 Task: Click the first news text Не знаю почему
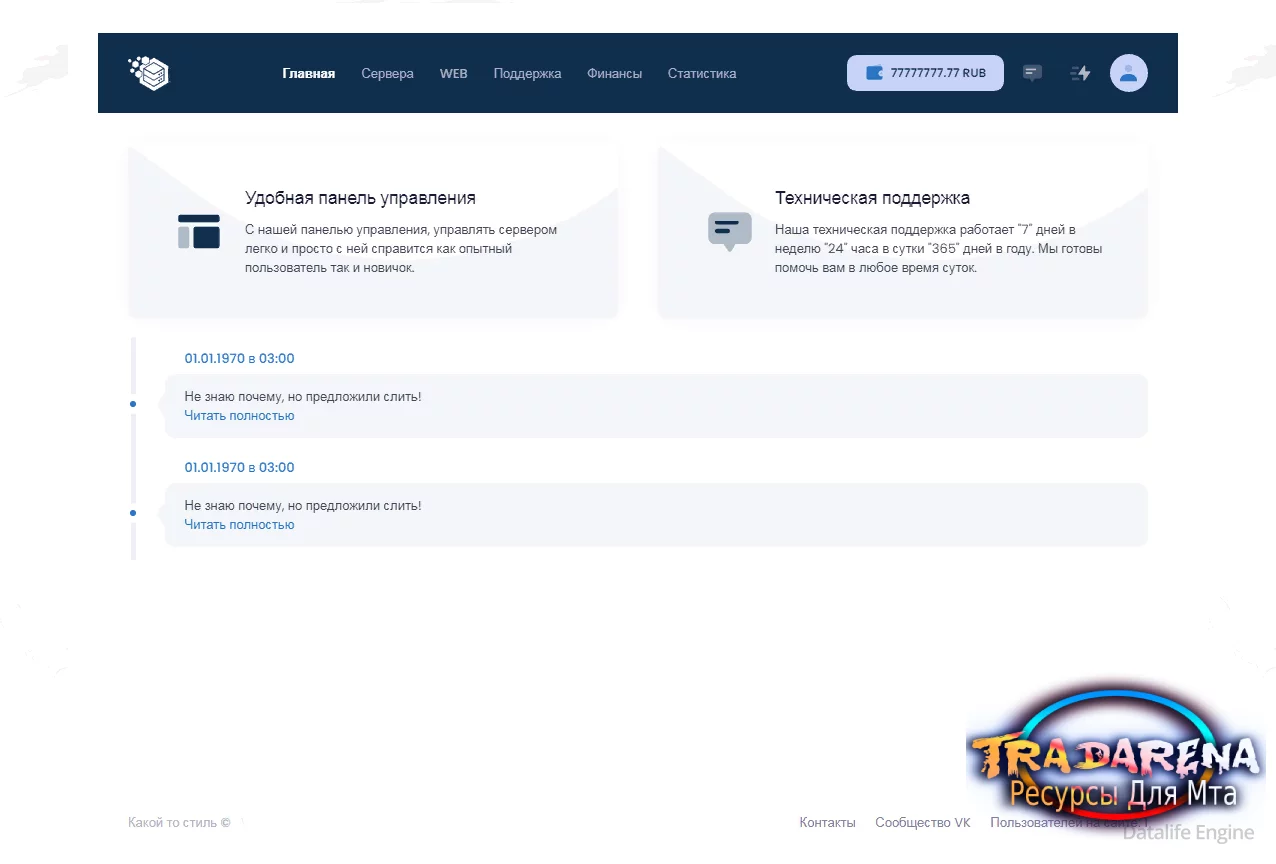coord(303,396)
